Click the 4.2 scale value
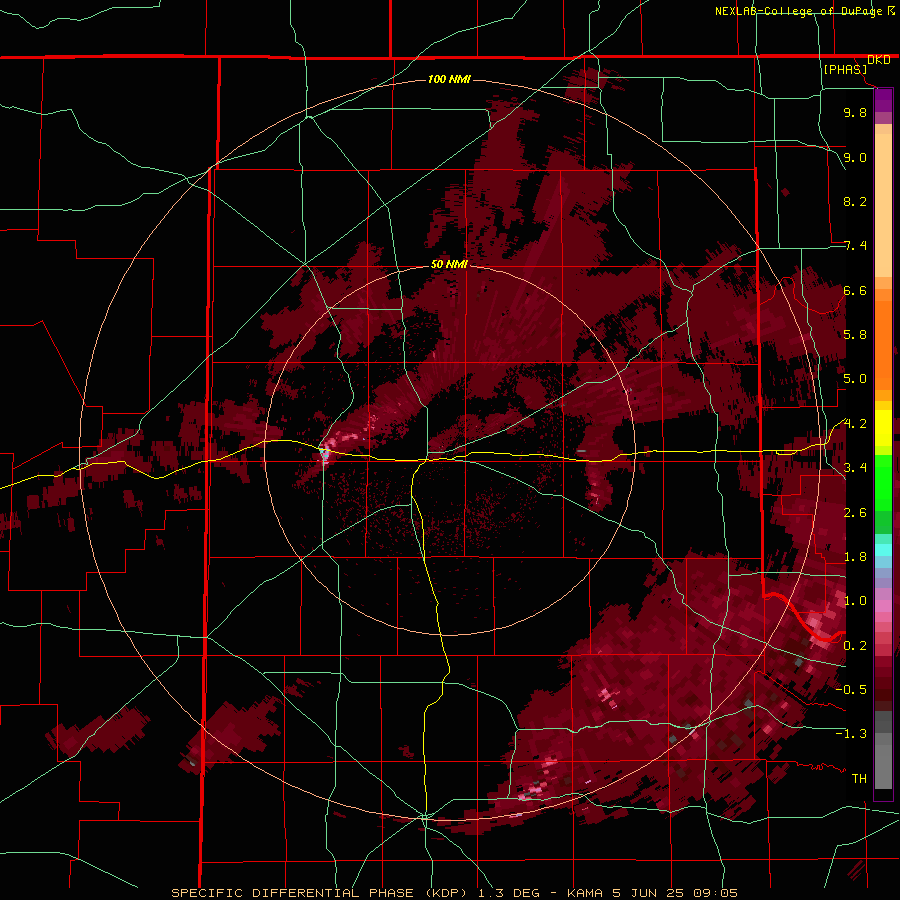 (855, 424)
